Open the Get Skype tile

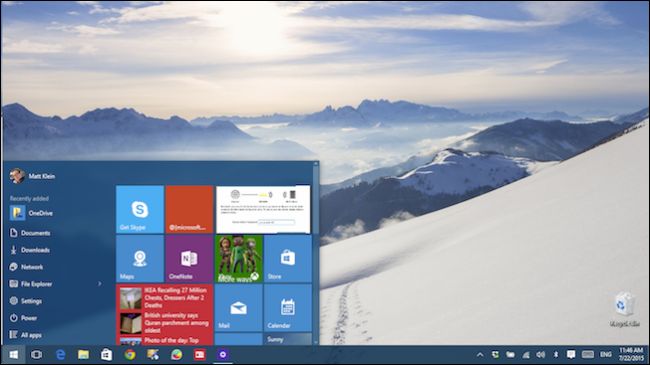click(140, 209)
